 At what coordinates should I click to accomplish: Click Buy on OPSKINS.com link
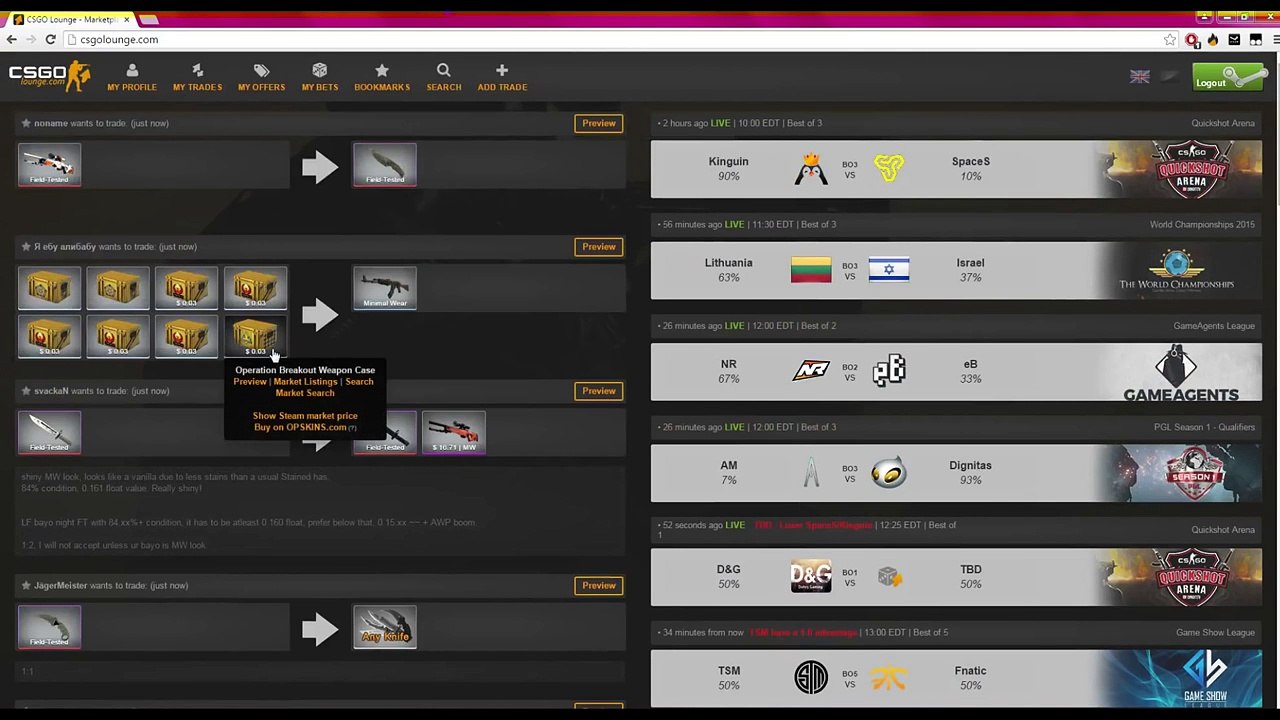(x=300, y=427)
